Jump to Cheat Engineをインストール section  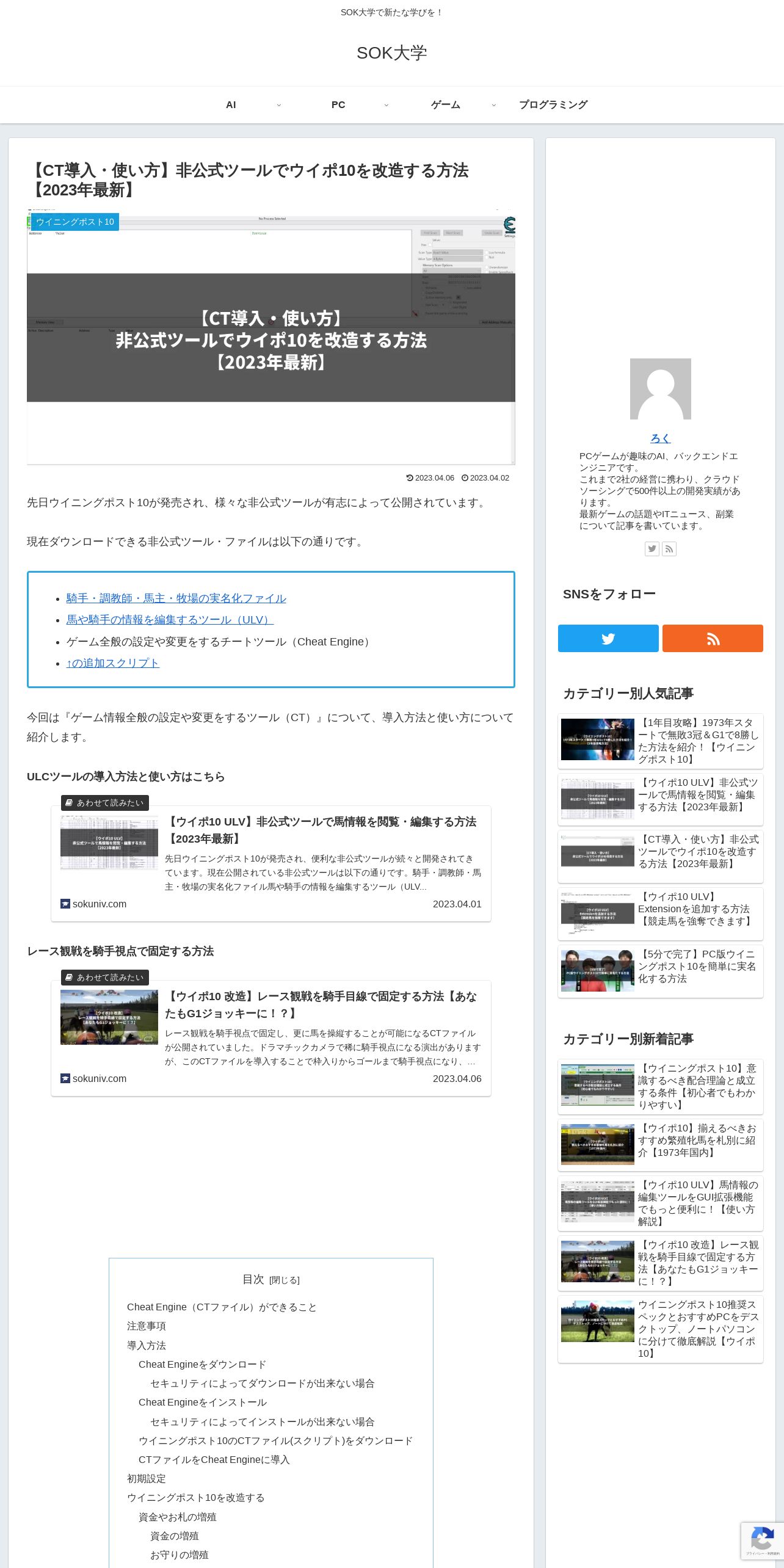[202, 1402]
